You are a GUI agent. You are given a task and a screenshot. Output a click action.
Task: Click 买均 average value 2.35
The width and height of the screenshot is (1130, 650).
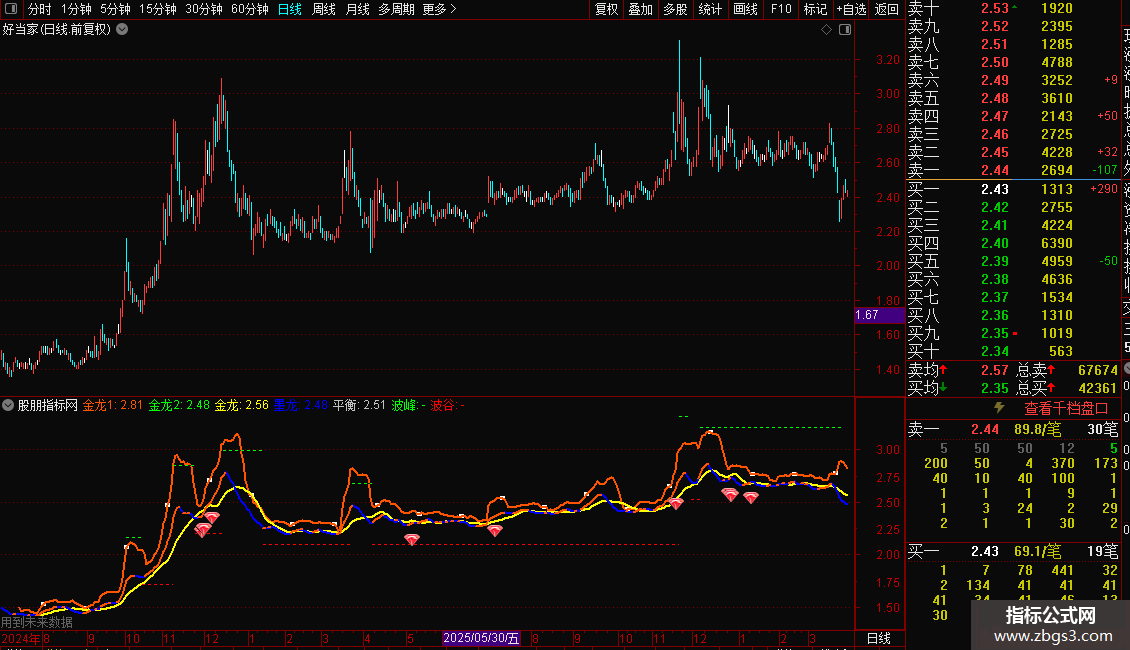coord(995,388)
